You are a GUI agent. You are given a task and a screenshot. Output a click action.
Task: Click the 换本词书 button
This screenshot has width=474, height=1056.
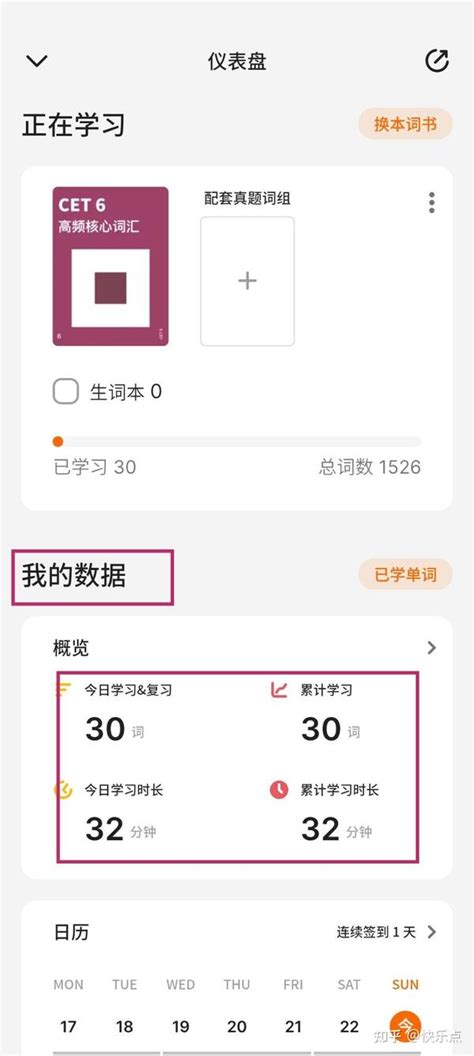(x=405, y=125)
